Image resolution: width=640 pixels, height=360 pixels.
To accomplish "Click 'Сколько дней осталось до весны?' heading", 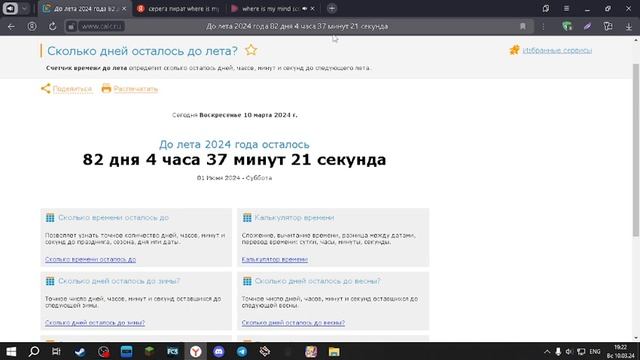I will coord(317,281).
